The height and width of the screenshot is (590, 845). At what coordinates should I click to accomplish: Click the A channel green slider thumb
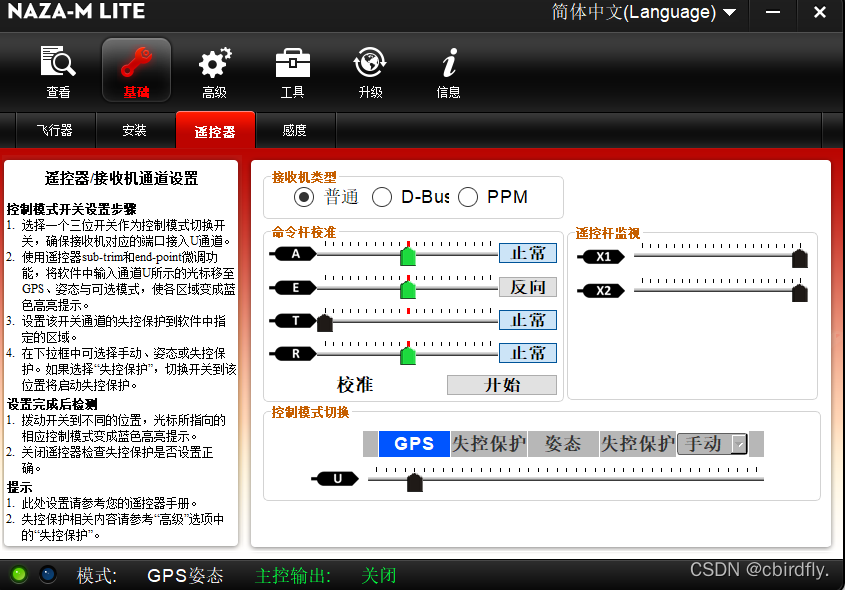click(x=408, y=256)
